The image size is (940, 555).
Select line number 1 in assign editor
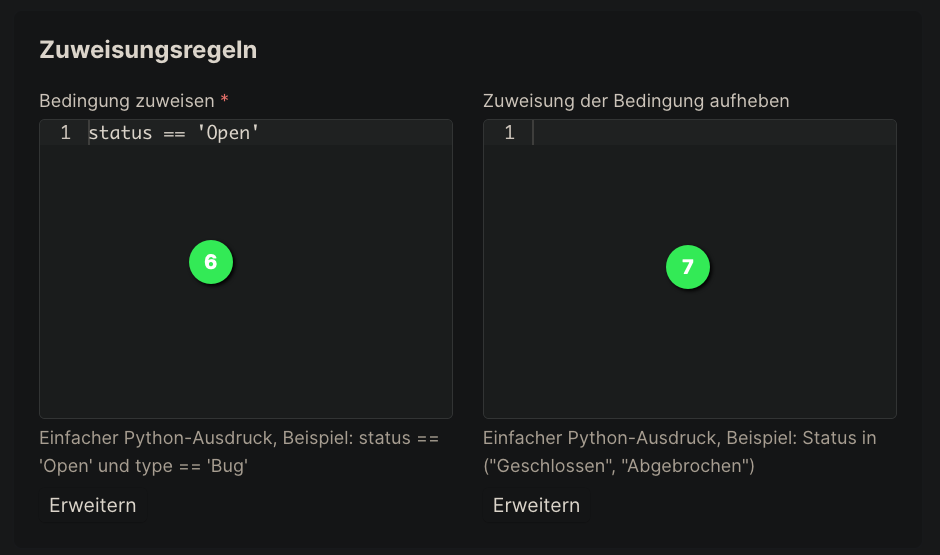65,132
